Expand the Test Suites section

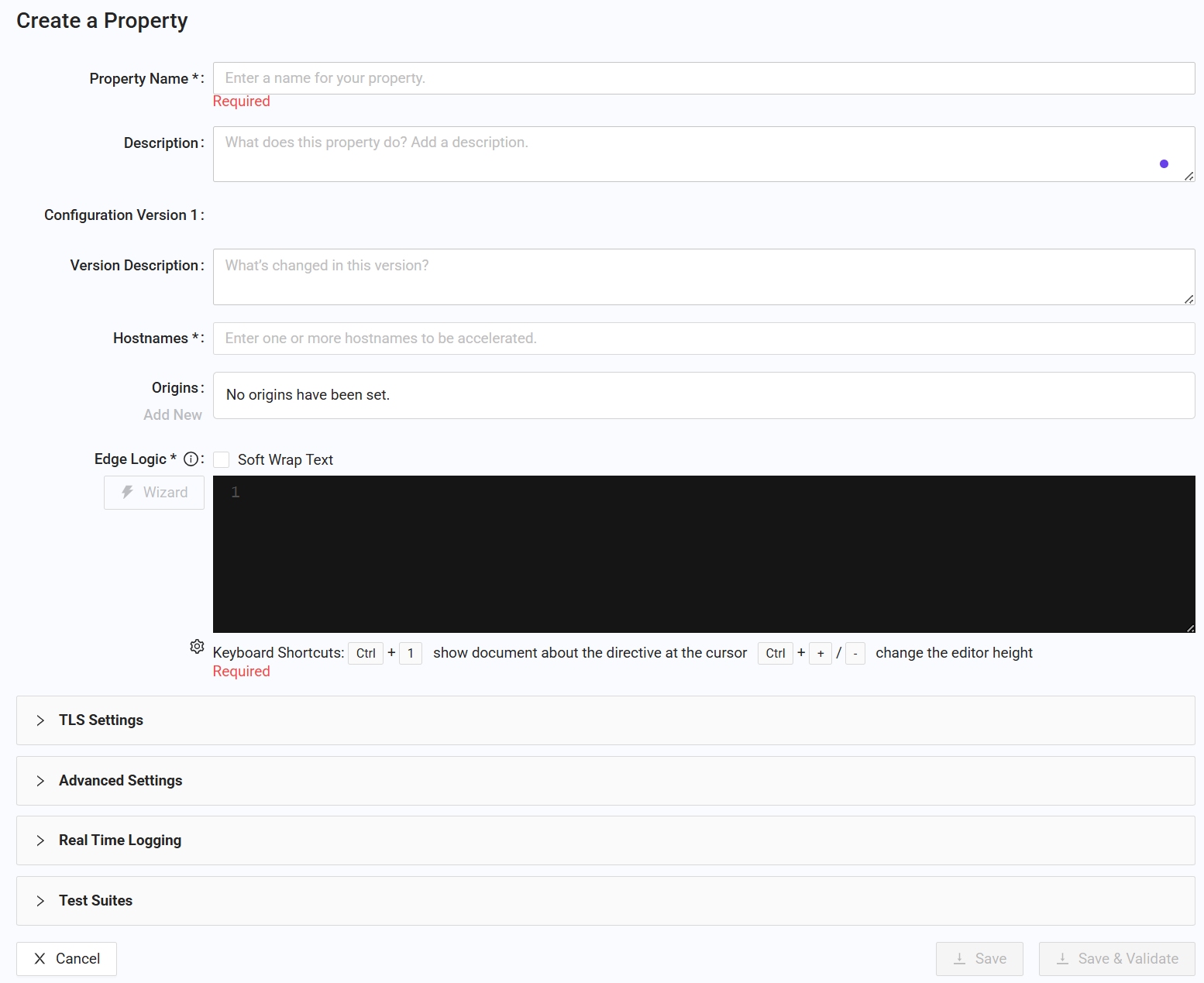coord(95,901)
